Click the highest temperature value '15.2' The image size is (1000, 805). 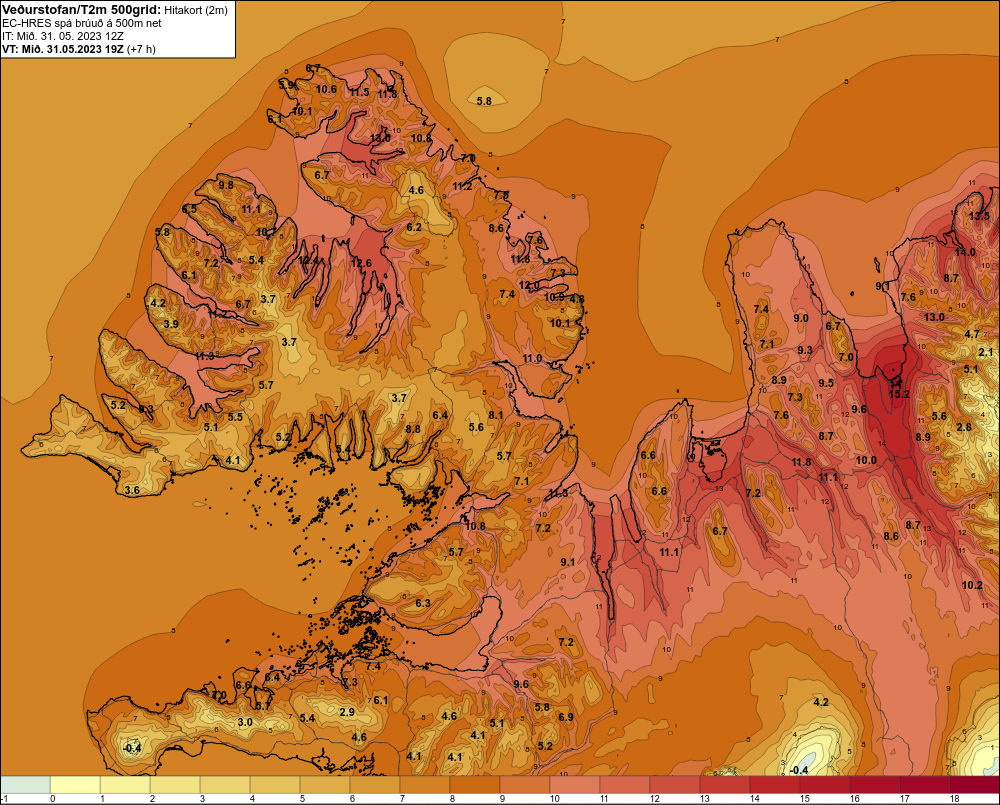point(899,394)
